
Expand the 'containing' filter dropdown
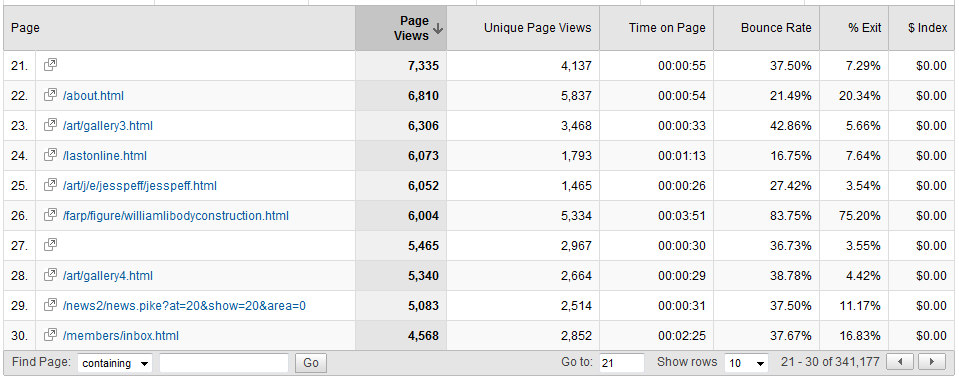(x=115, y=363)
